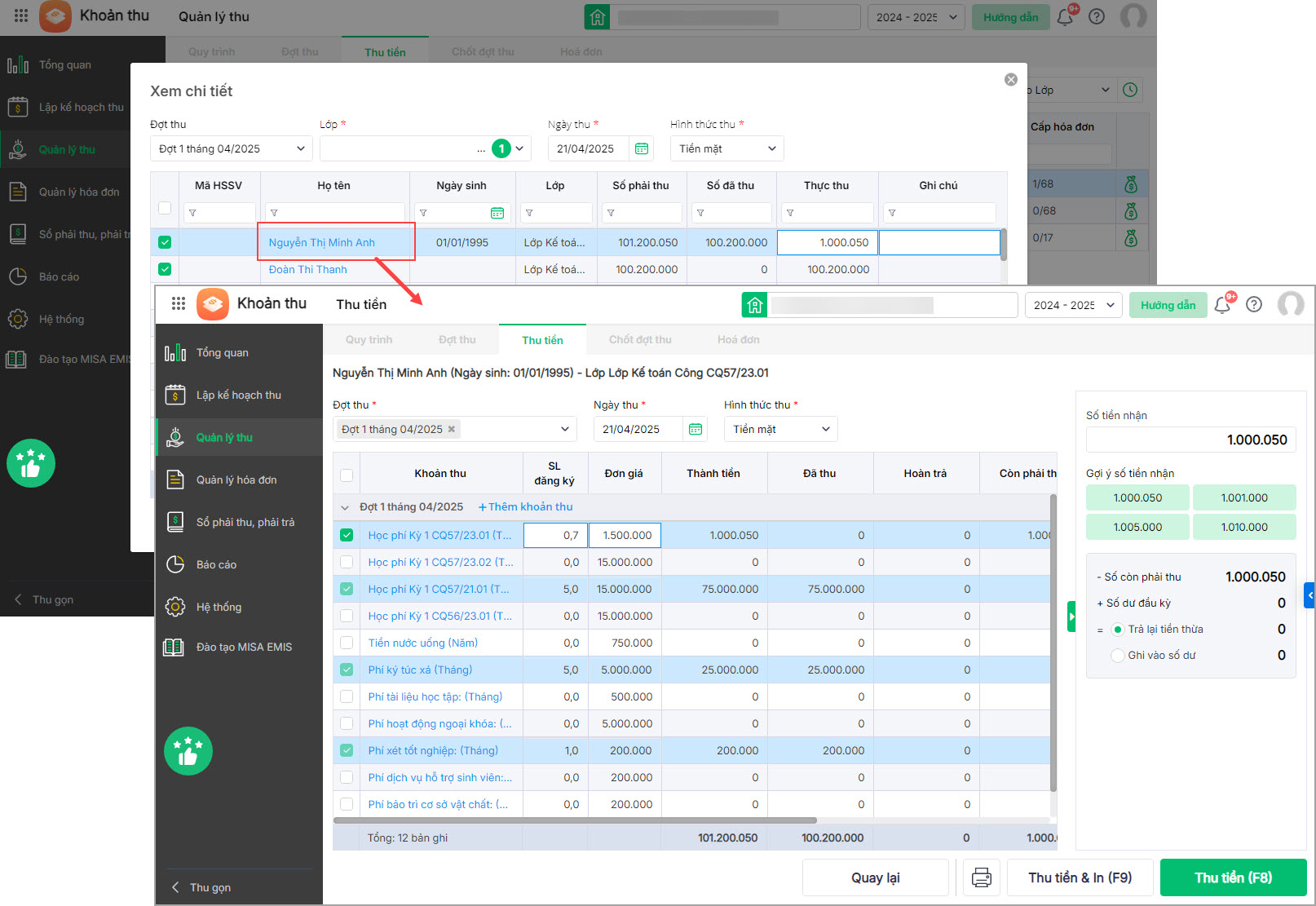
Task: Open the Hình thức thu Tiền mặt dropdown
Action: click(x=780, y=429)
